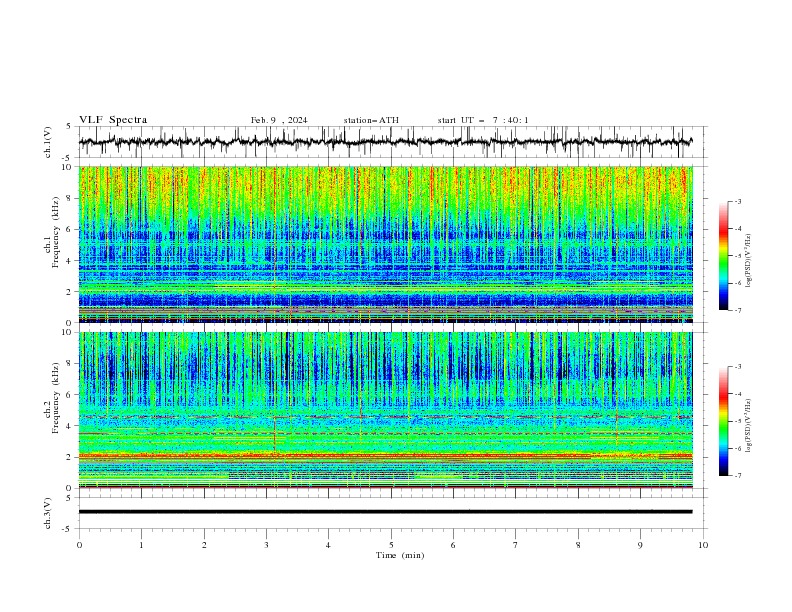Image resolution: width=792 pixels, height=612 pixels.
Task: Click the 'VLF Spectra' title text
Action: [113, 120]
